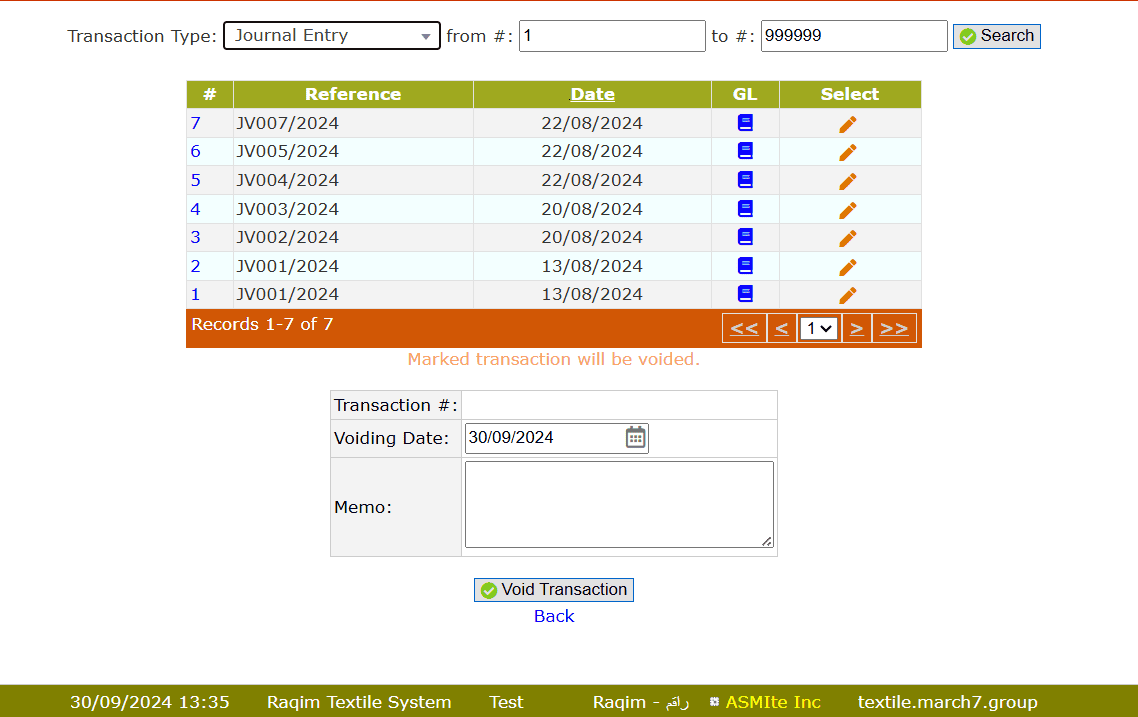This screenshot has height=717, width=1138.
Task: View GL entry for JV002/2024
Action: click(x=745, y=237)
